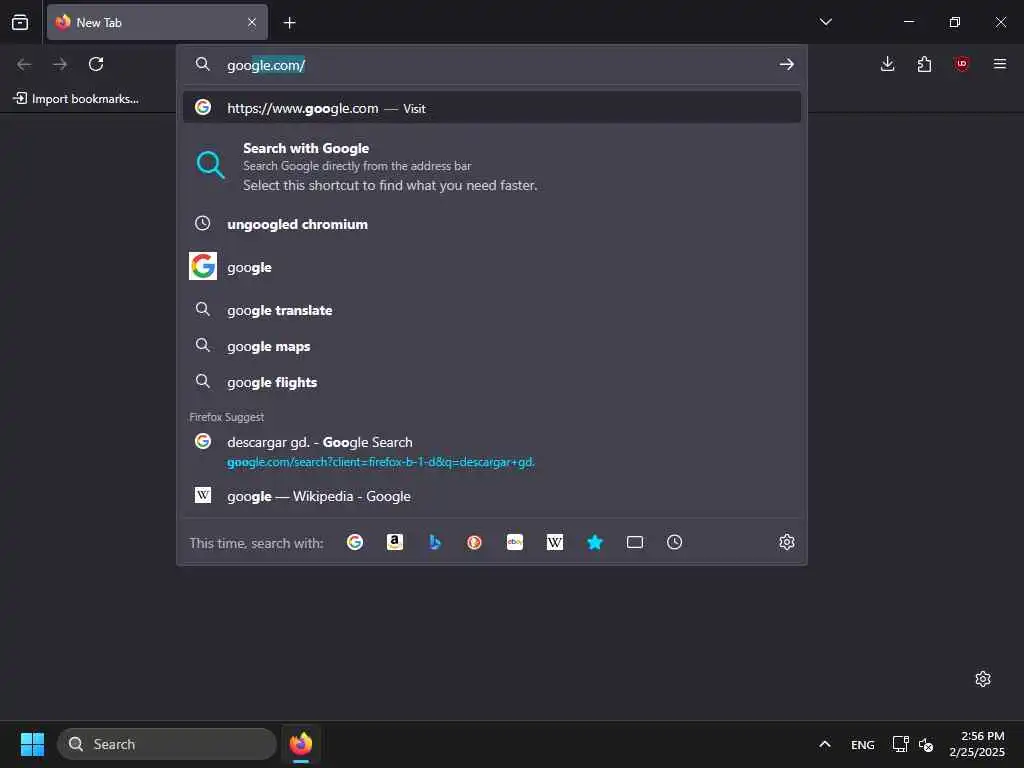This screenshot has height=768, width=1024.
Task: Show hidden system tray icons
Action: coord(825,744)
